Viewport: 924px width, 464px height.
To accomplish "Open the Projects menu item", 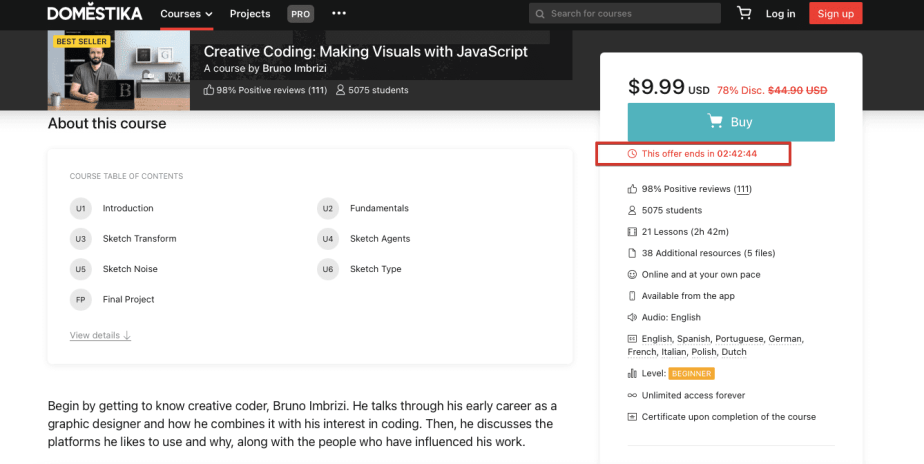I will 250,14.
